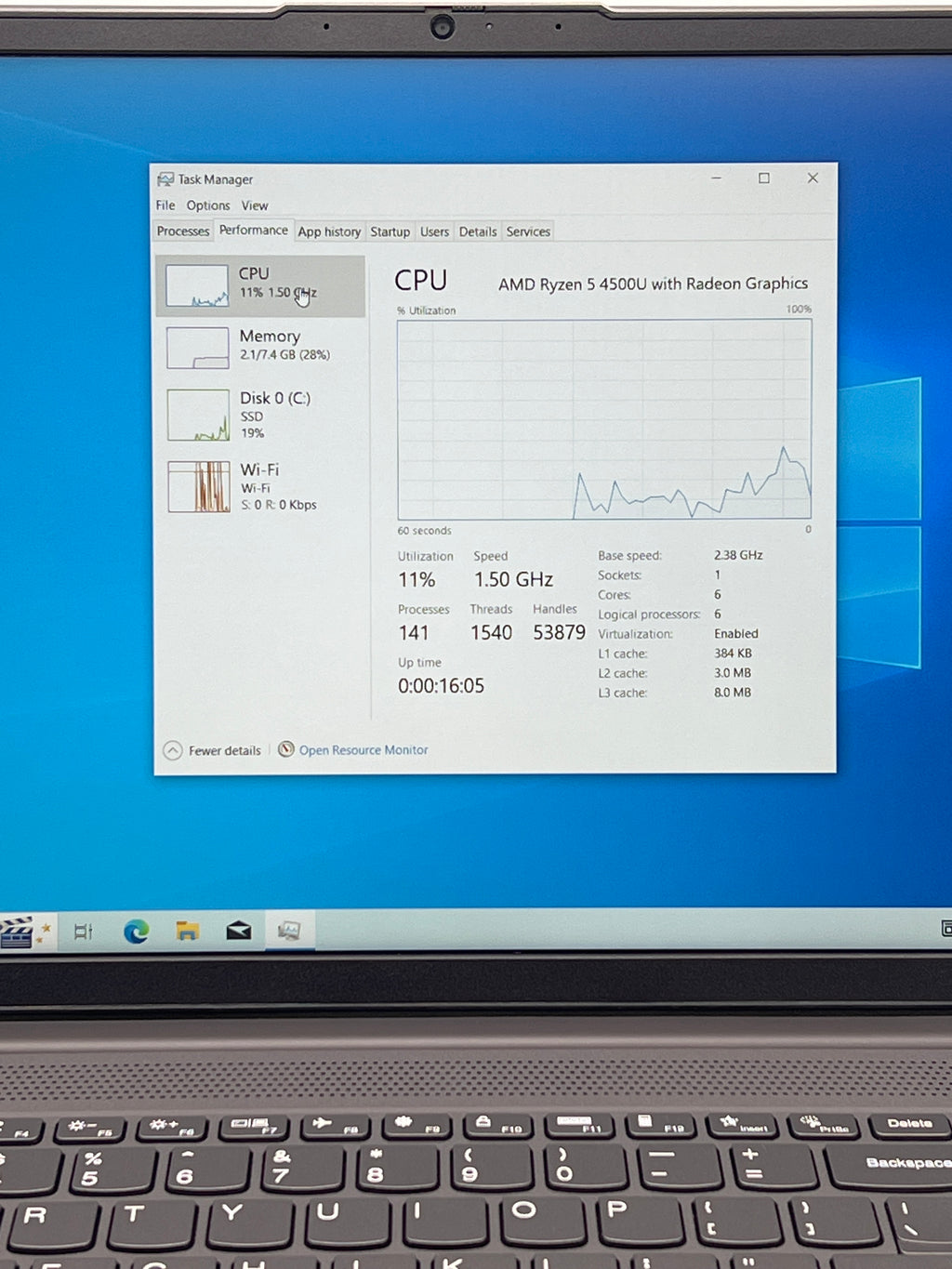The width and height of the screenshot is (952, 1269).
Task: Click the CPU utilization graph
Action: click(604, 419)
